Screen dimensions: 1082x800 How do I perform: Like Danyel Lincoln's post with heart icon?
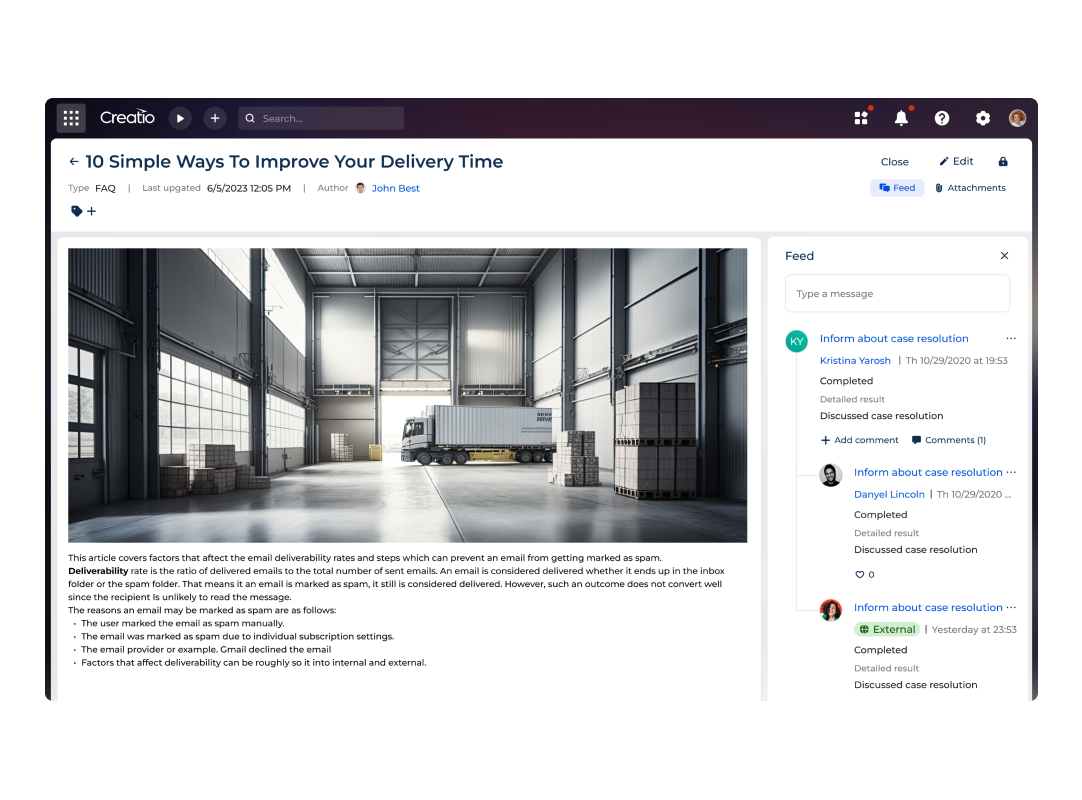tap(859, 575)
